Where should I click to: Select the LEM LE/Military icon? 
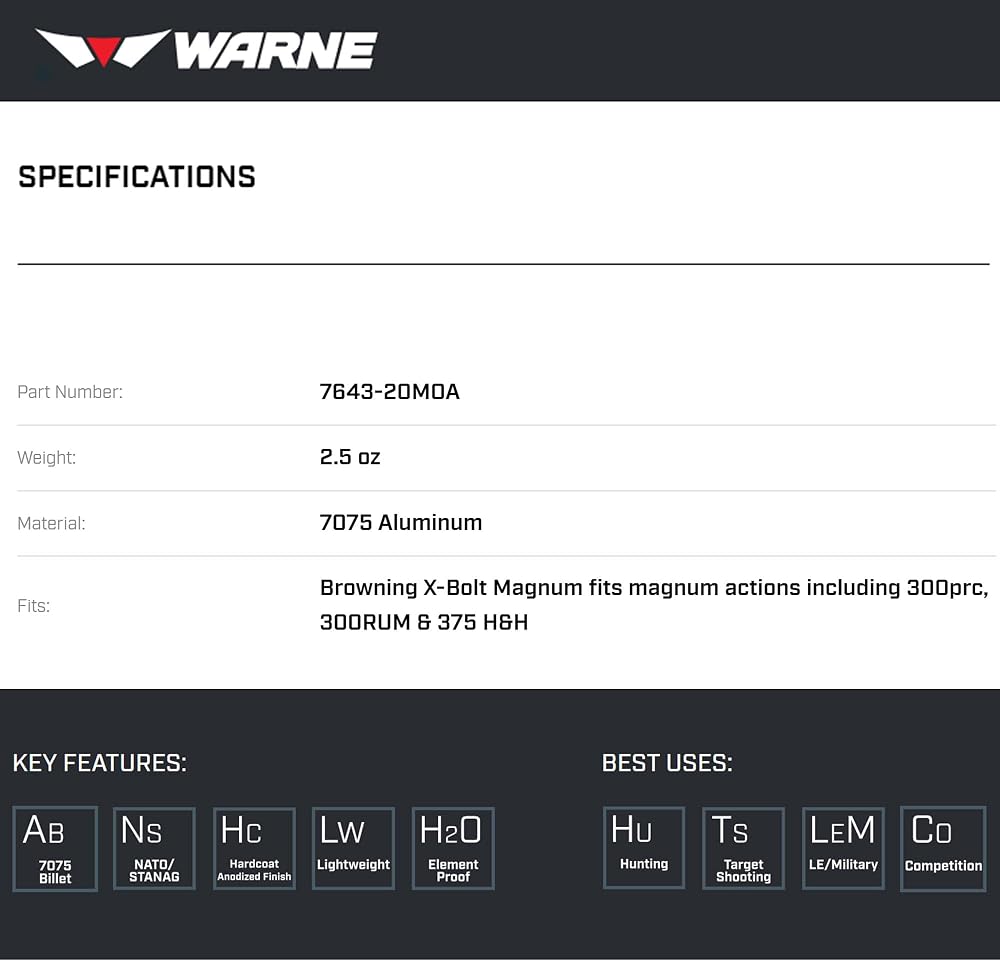click(x=843, y=848)
